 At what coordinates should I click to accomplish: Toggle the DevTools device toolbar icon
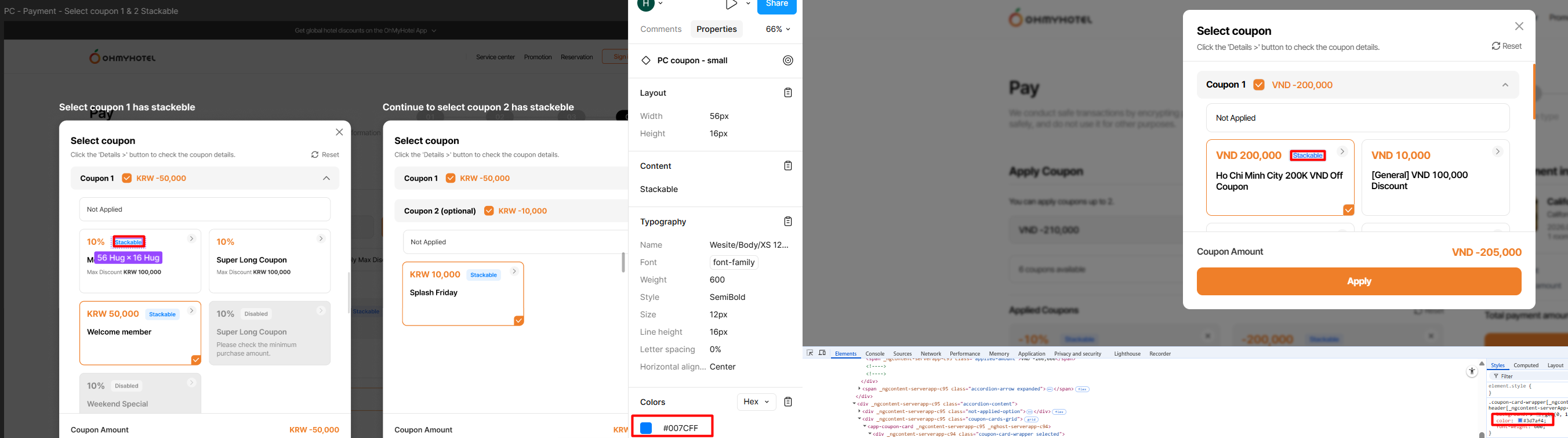click(822, 353)
